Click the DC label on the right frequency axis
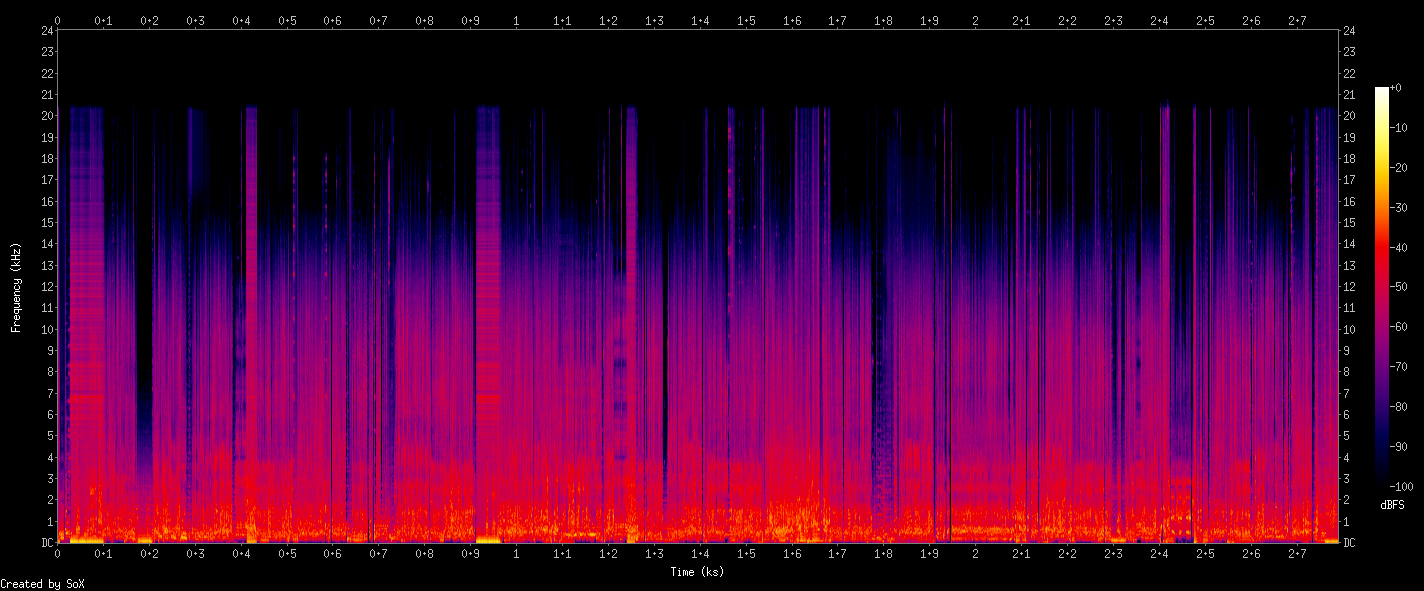Viewport: 1424px width, 591px height. pyautogui.click(x=1350, y=543)
